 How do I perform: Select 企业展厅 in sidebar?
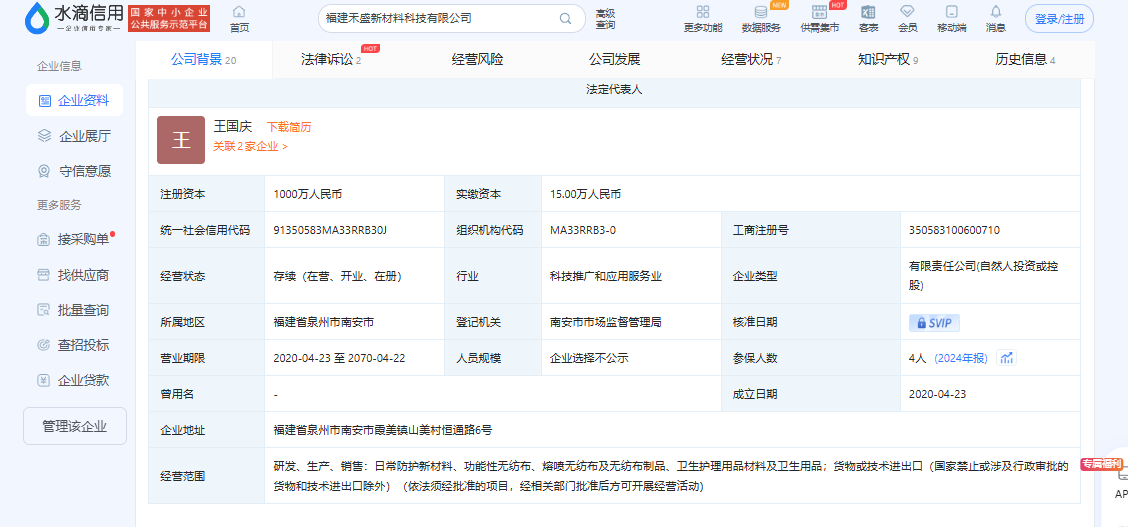[84, 136]
